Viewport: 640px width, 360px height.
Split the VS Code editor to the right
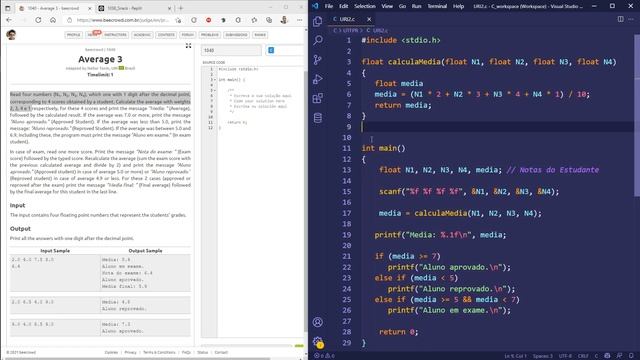[620, 19]
